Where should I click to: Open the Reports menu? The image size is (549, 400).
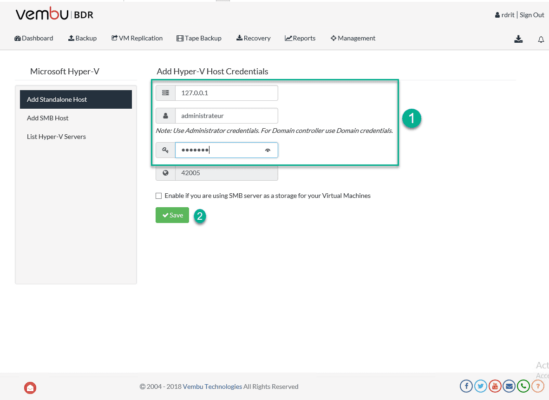pyautogui.click(x=300, y=38)
